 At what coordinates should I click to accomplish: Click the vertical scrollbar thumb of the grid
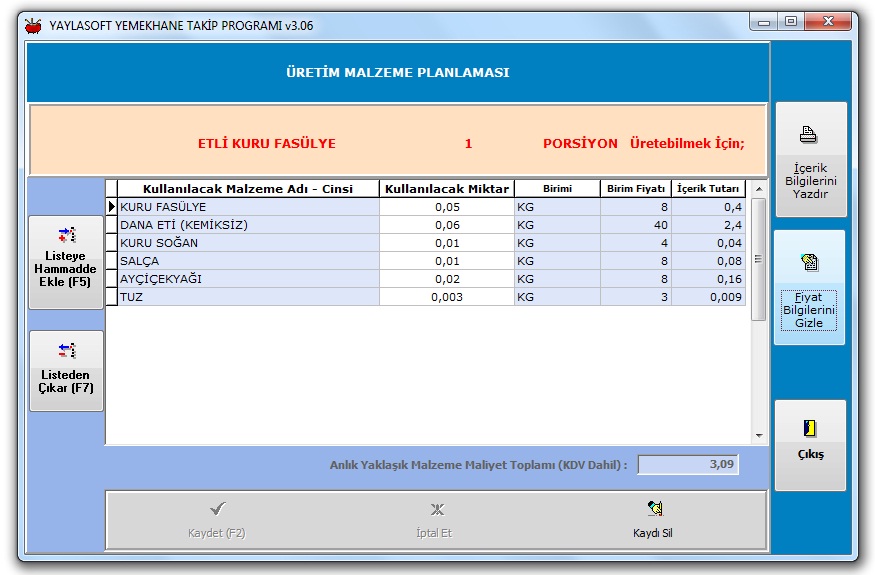coord(758,259)
